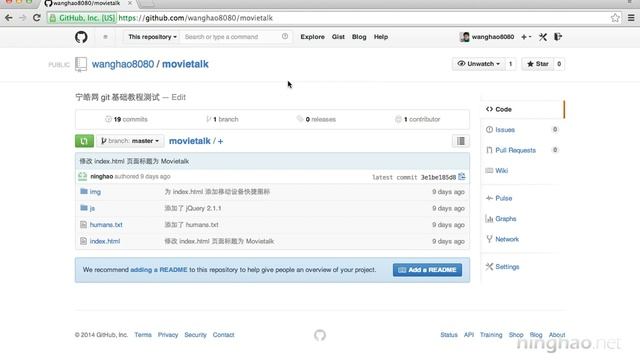This screenshot has height=360, width=640.
Task: Click Training link in footer
Action: [491, 335]
